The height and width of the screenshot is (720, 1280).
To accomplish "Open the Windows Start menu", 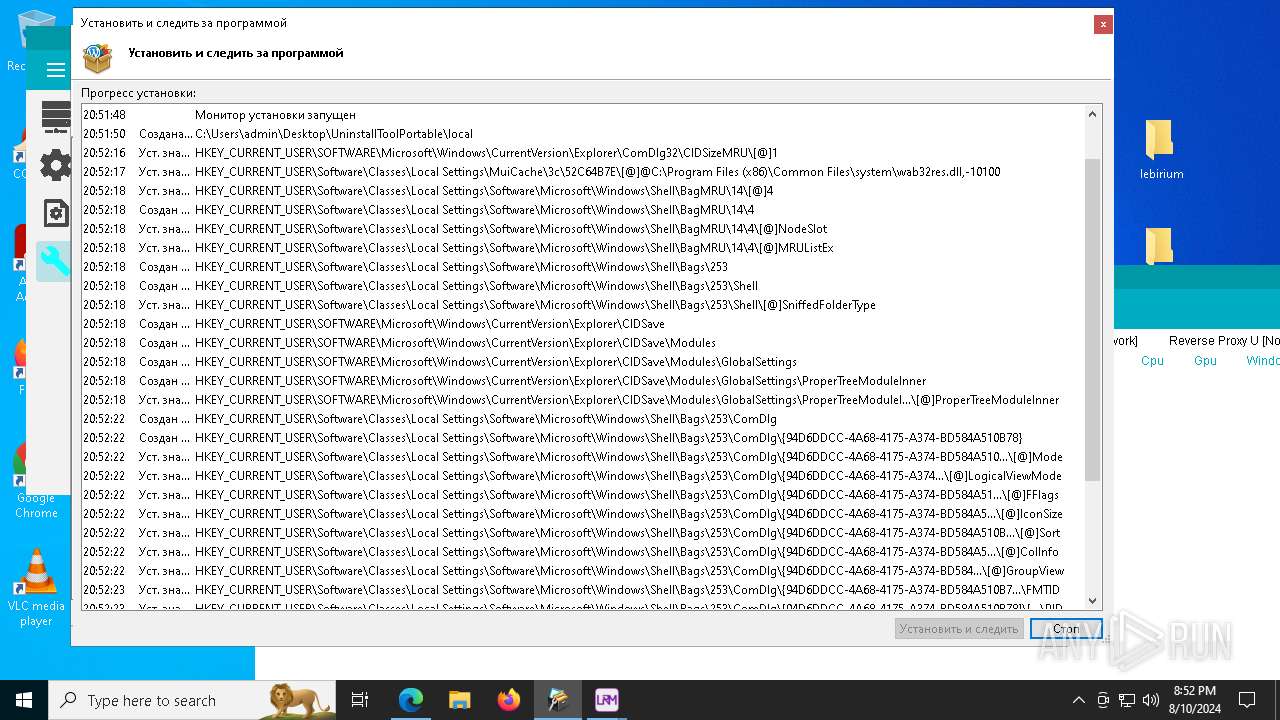I will [x=24, y=700].
